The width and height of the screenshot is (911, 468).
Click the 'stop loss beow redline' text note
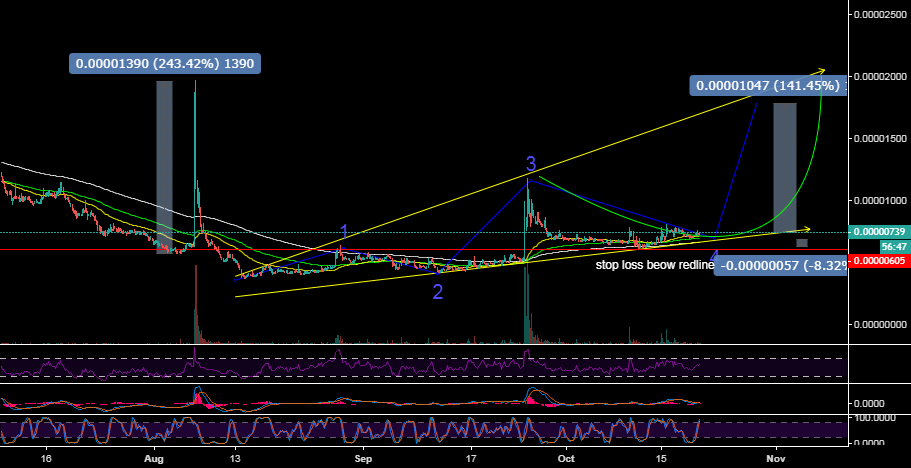pyautogui.click(x=655, y=265)
